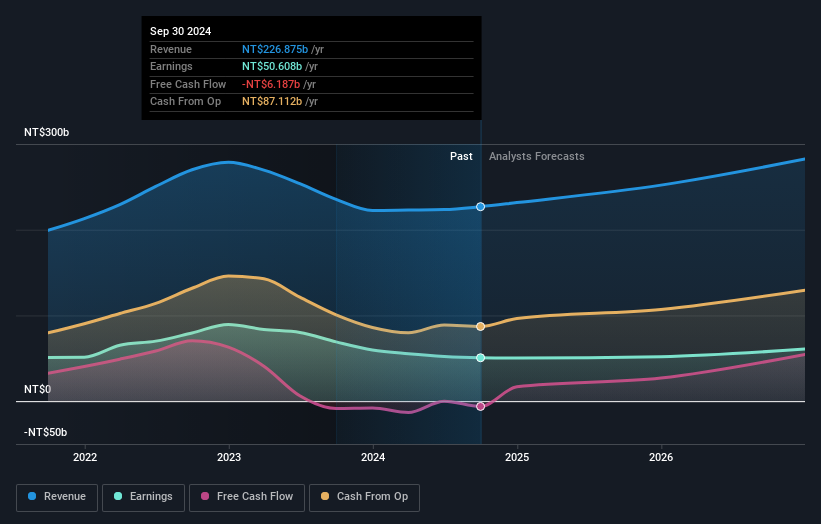
Task: Click the Analysts Forecasts label
Action: point(537,157)
